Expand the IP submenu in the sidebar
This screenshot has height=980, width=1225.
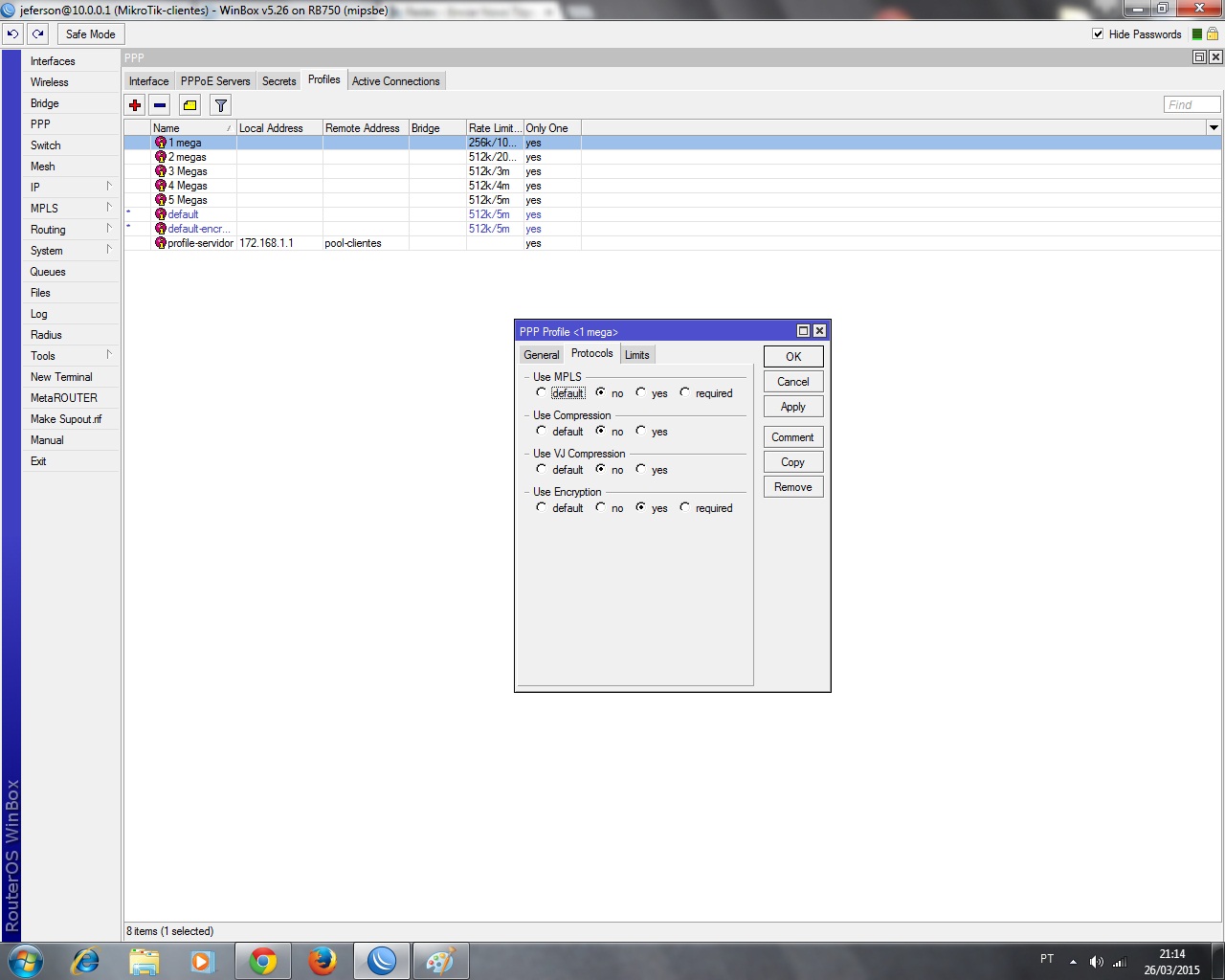[x=109, y=187]
